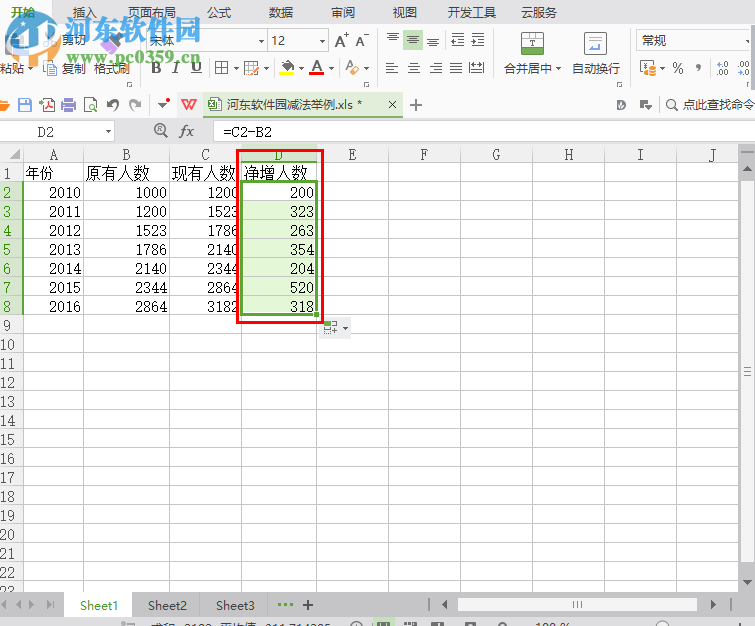Toggle bold formatting
755x626 pixels.
click(156, 68)
